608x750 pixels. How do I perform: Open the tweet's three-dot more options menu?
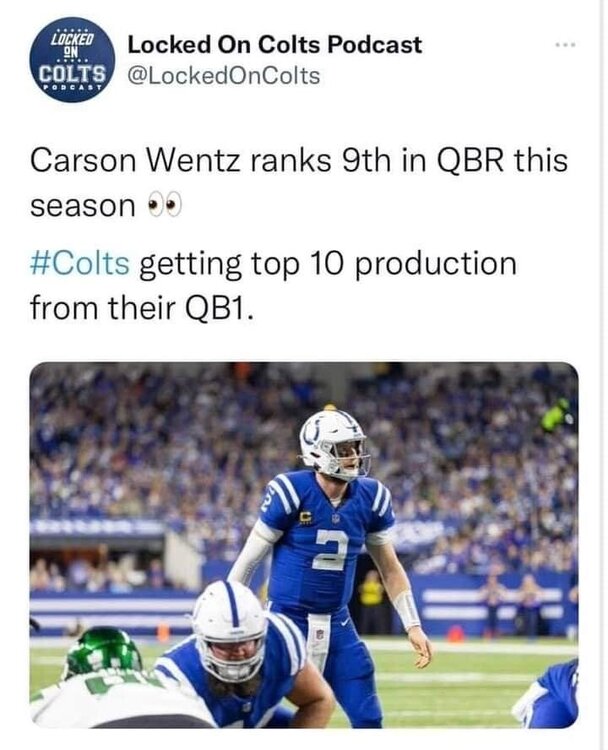click(x=566, y=46)
